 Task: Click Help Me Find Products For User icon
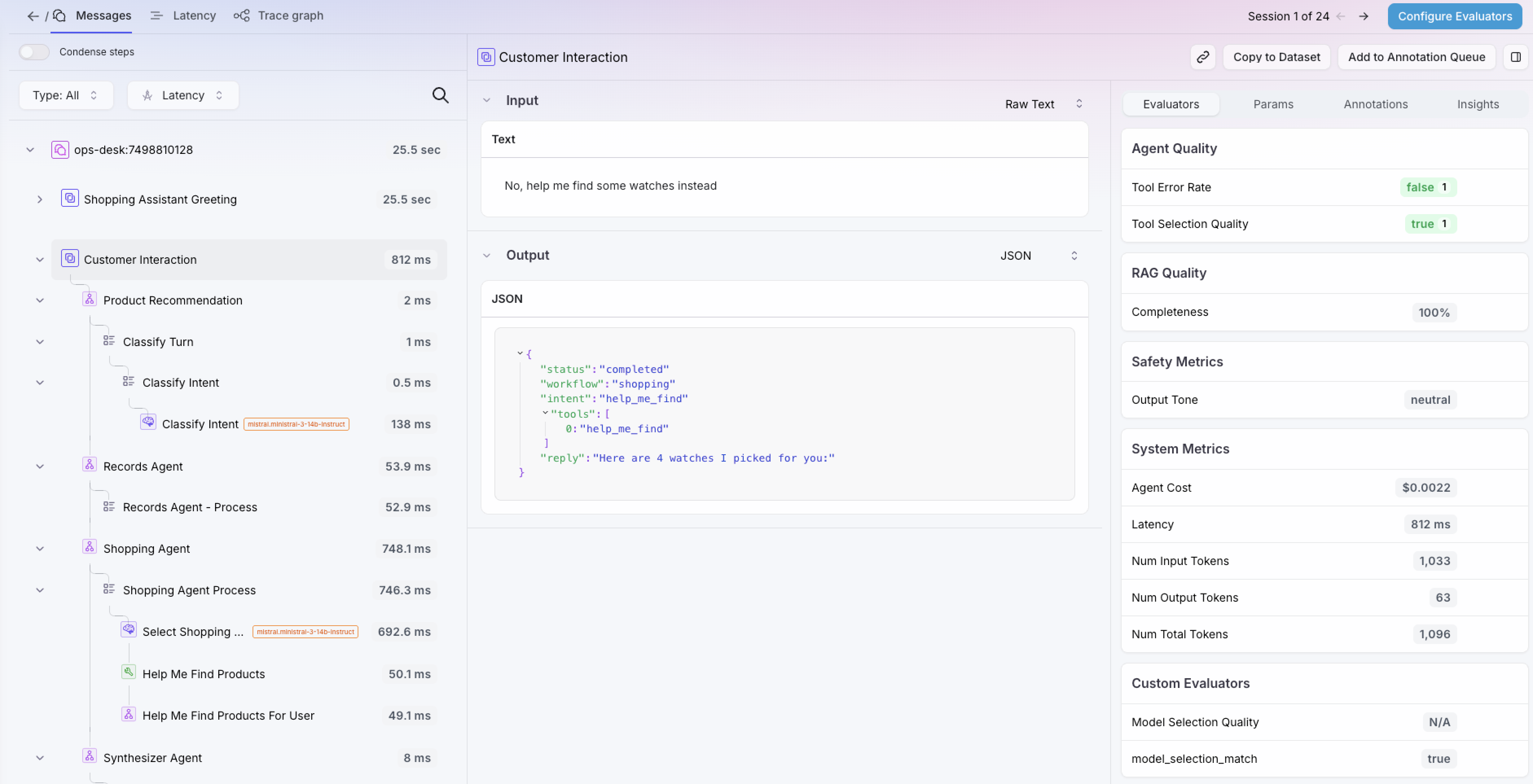pos(129,714)
